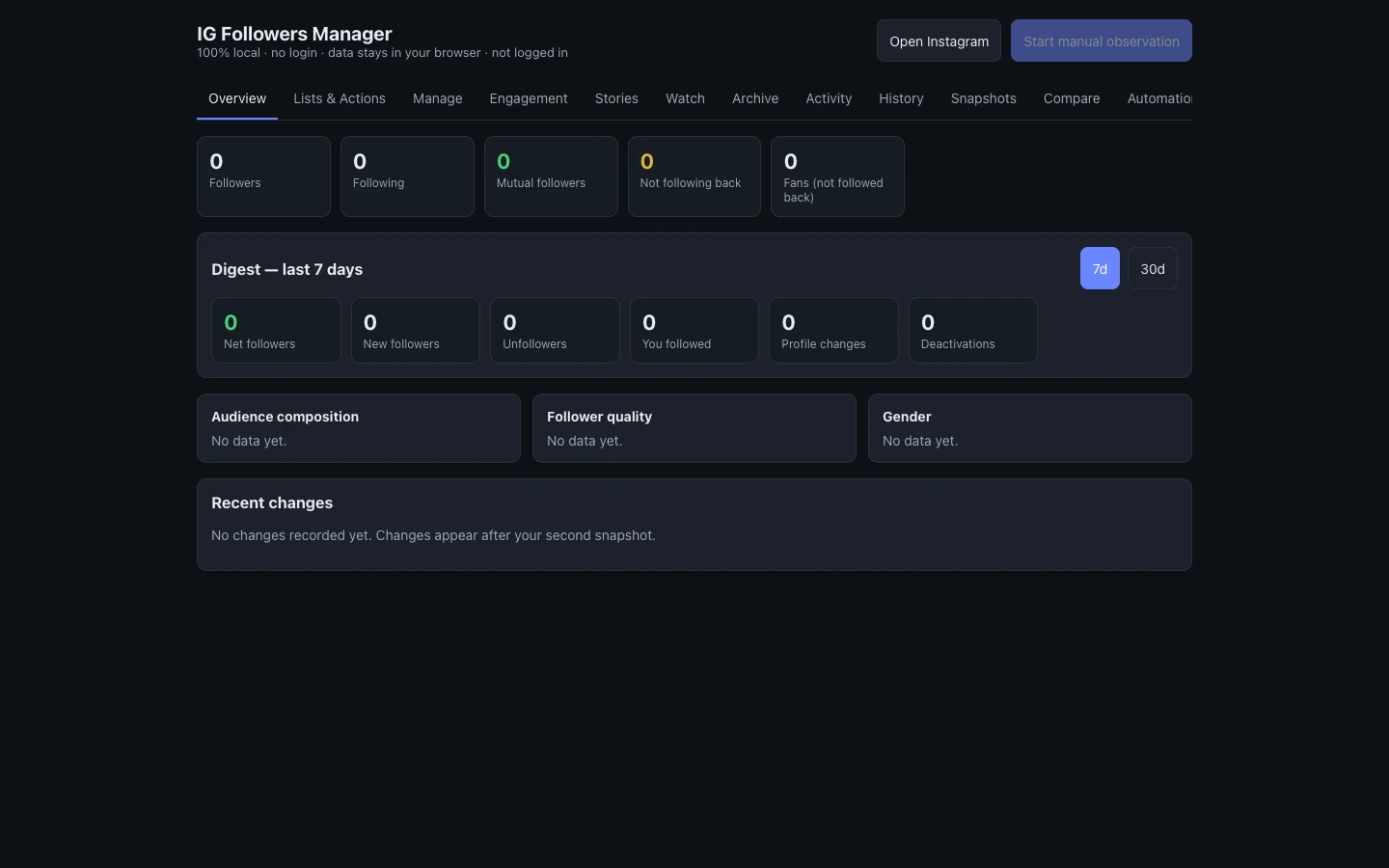1389x868 pixels.
Task: Click the IG Followers Manager title
Action: click(x=294, y=34)
